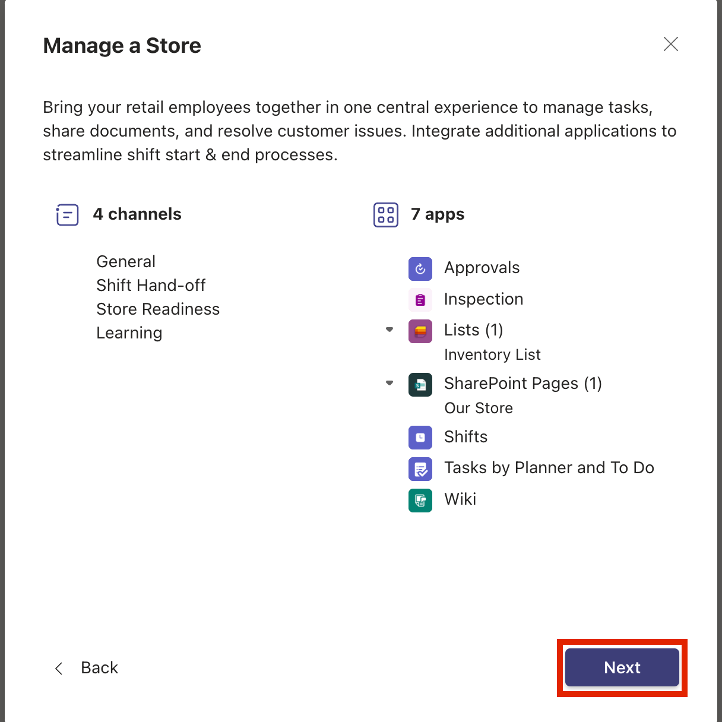
Task: Click the SharePoint Pages (1) label
Action: coord(523,384)
